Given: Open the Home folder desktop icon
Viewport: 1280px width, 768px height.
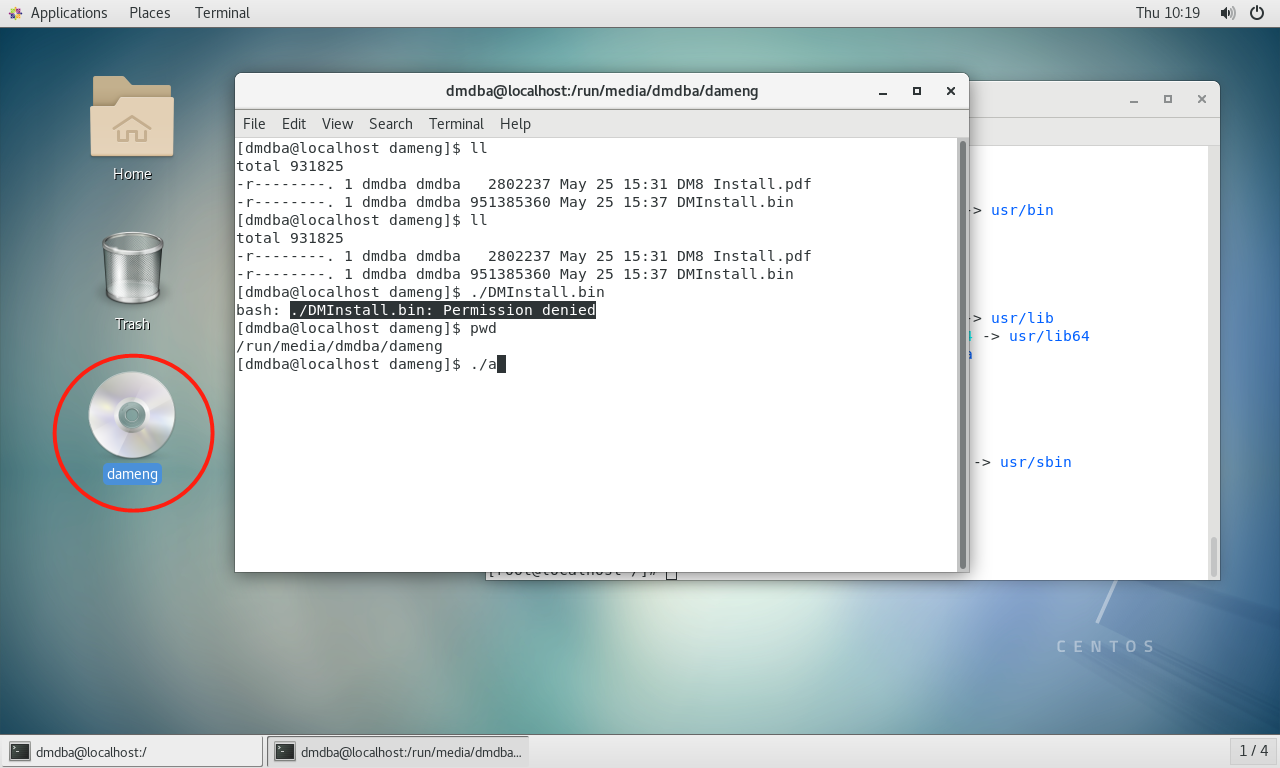Looking at the screenshot, I should click(x=132, y=117).
